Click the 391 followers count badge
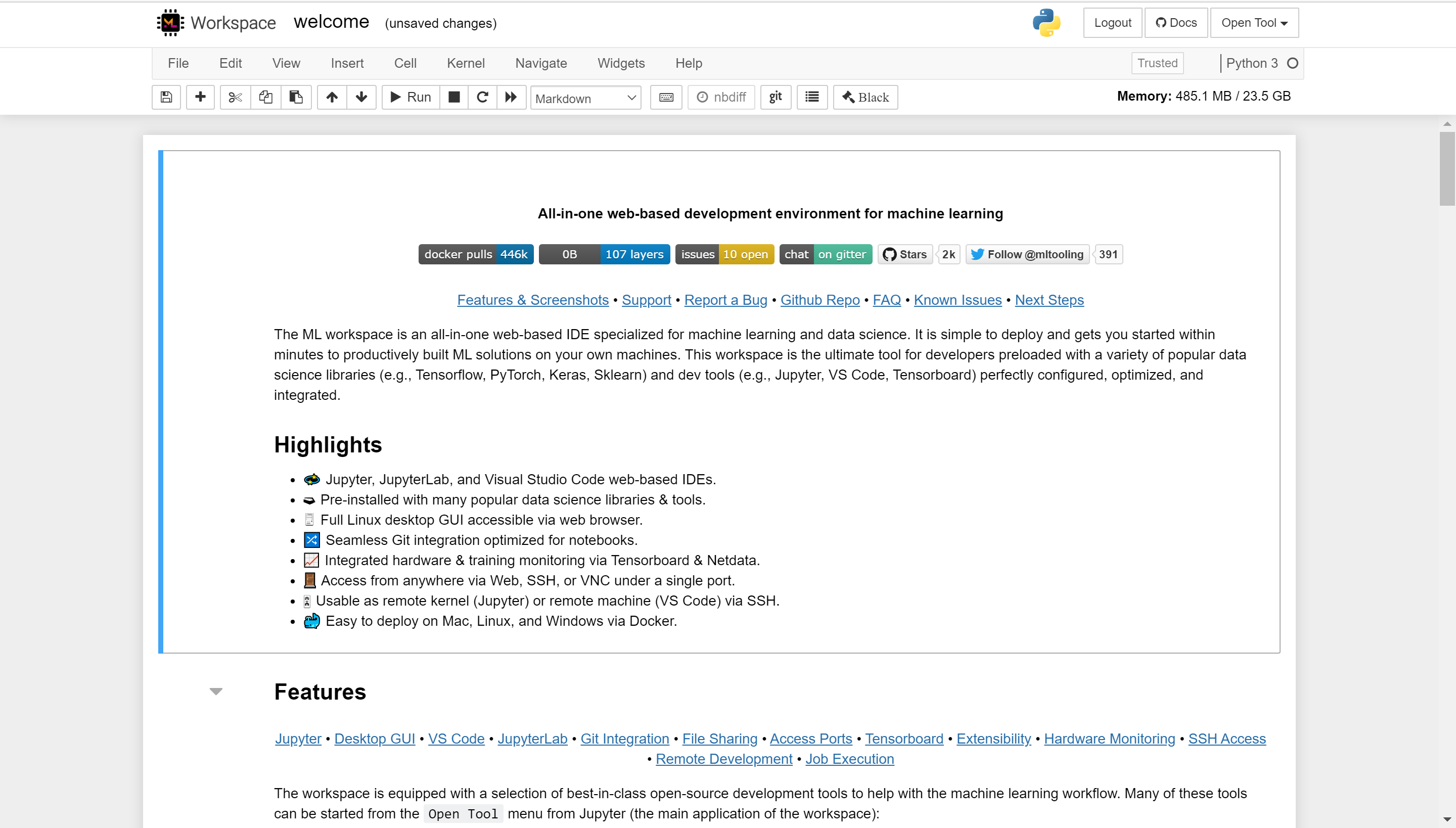The width and height of the screenshot is (1456, 828). (1109, 254)
